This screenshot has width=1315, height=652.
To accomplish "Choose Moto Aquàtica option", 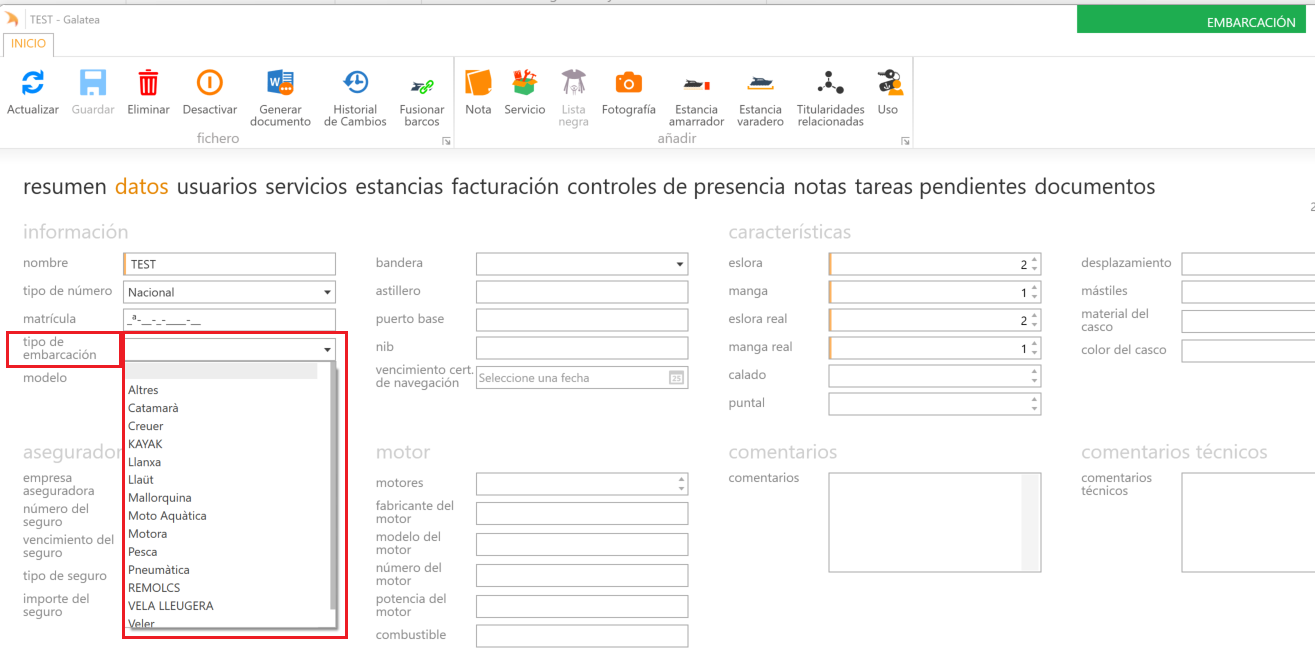I will point(167,516).
